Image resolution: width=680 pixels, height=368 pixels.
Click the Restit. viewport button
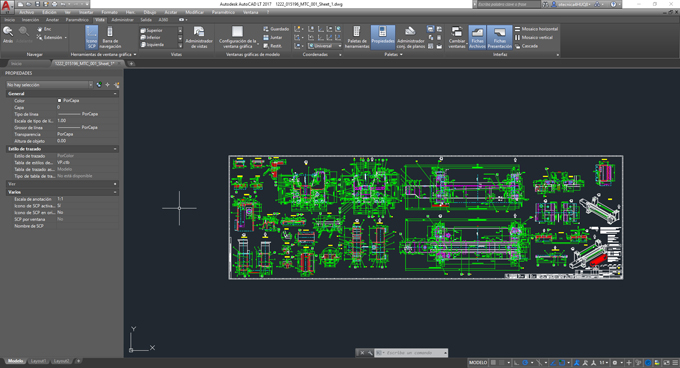(273, 46)
